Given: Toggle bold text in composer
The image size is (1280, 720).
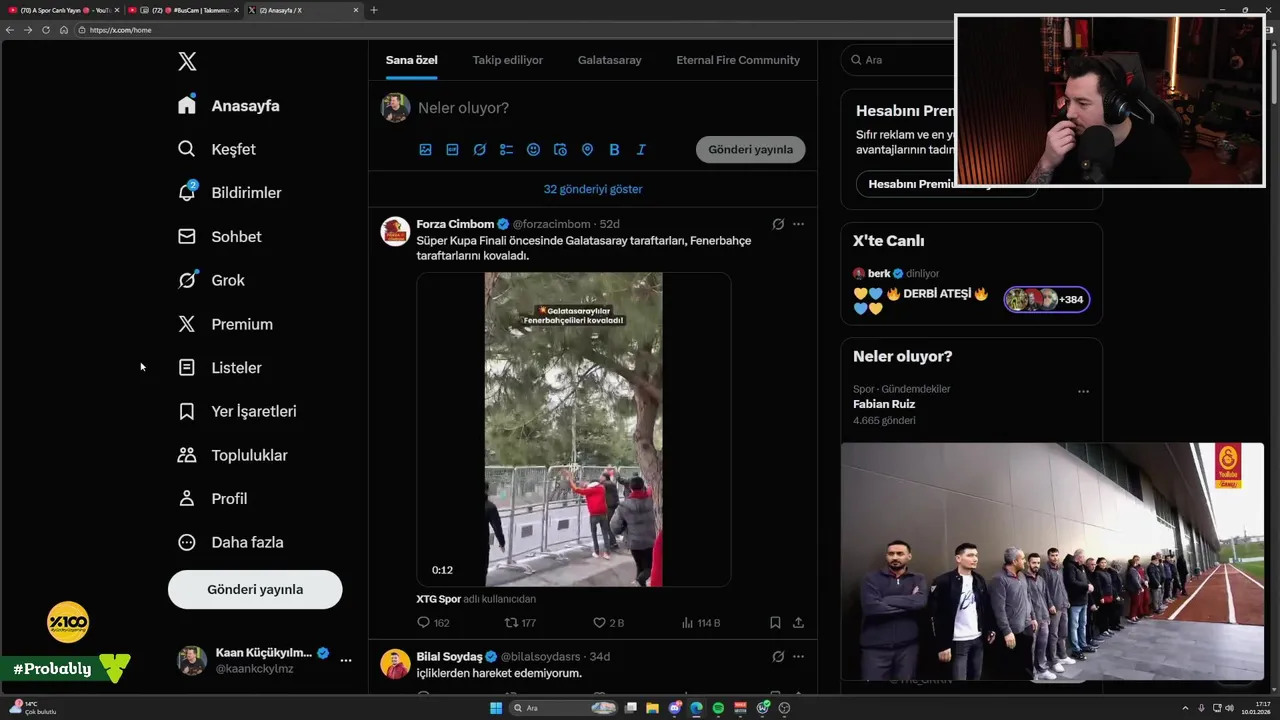Looking at the screenshot, I should pos(614,149).
